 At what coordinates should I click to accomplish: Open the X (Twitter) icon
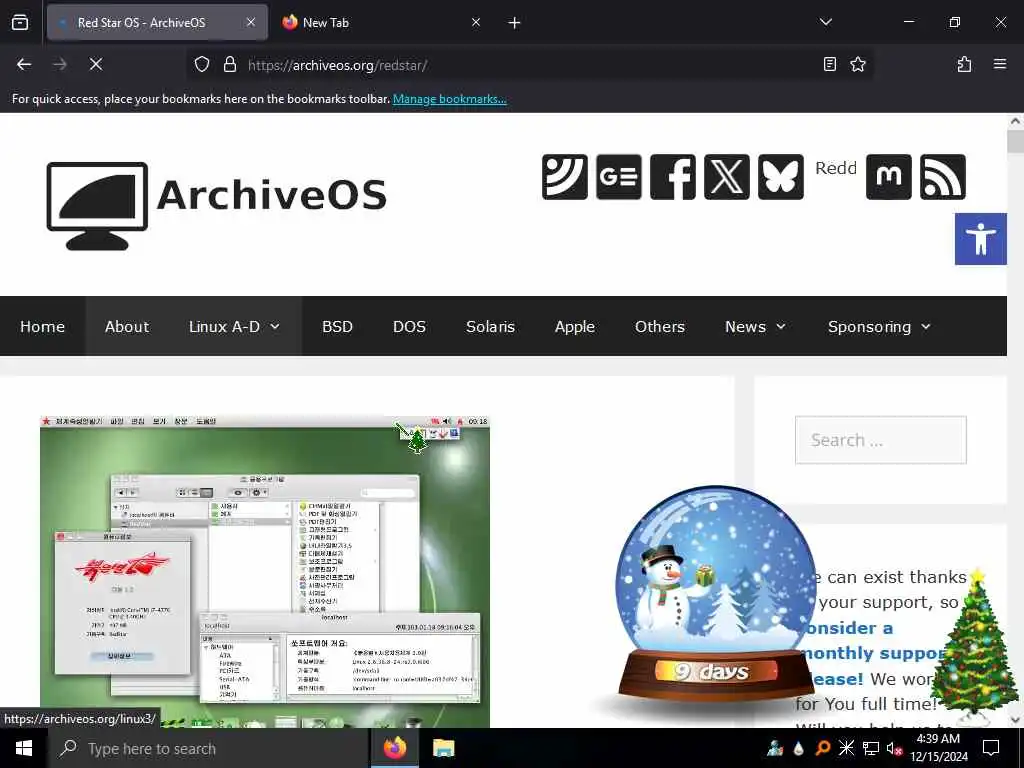(x=727, y=177)
